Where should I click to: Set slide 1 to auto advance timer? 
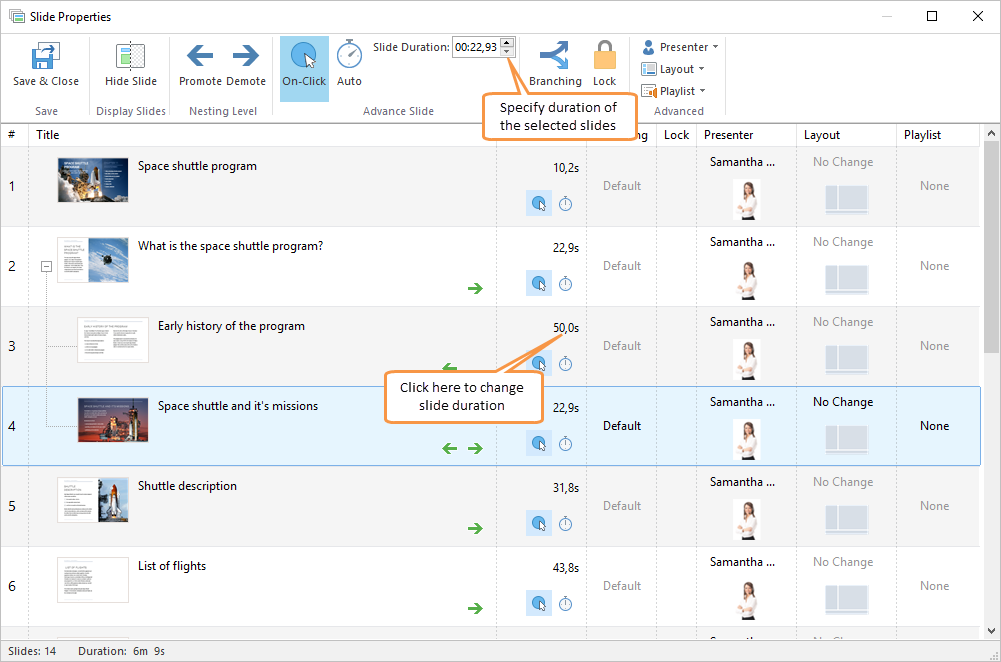tap(566, 204)
